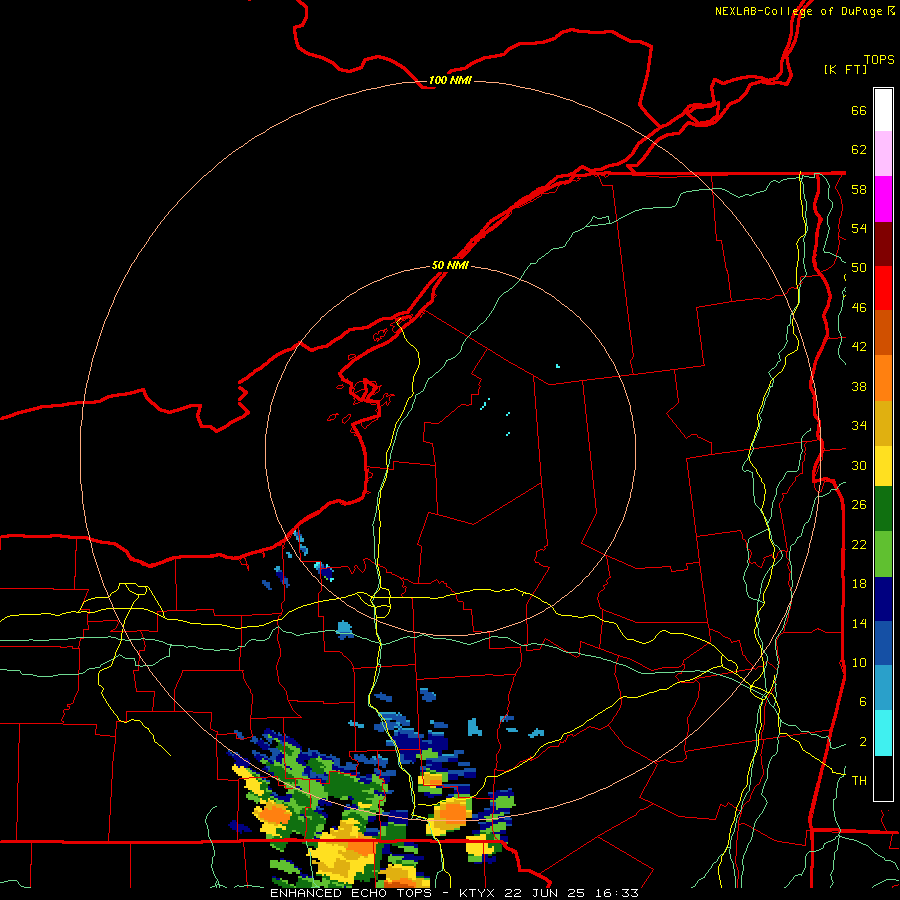Viewport: 900px width, 900px height.
Task: Click the '58' legend value
Action: pyautogui.click(x=859, y=189)
